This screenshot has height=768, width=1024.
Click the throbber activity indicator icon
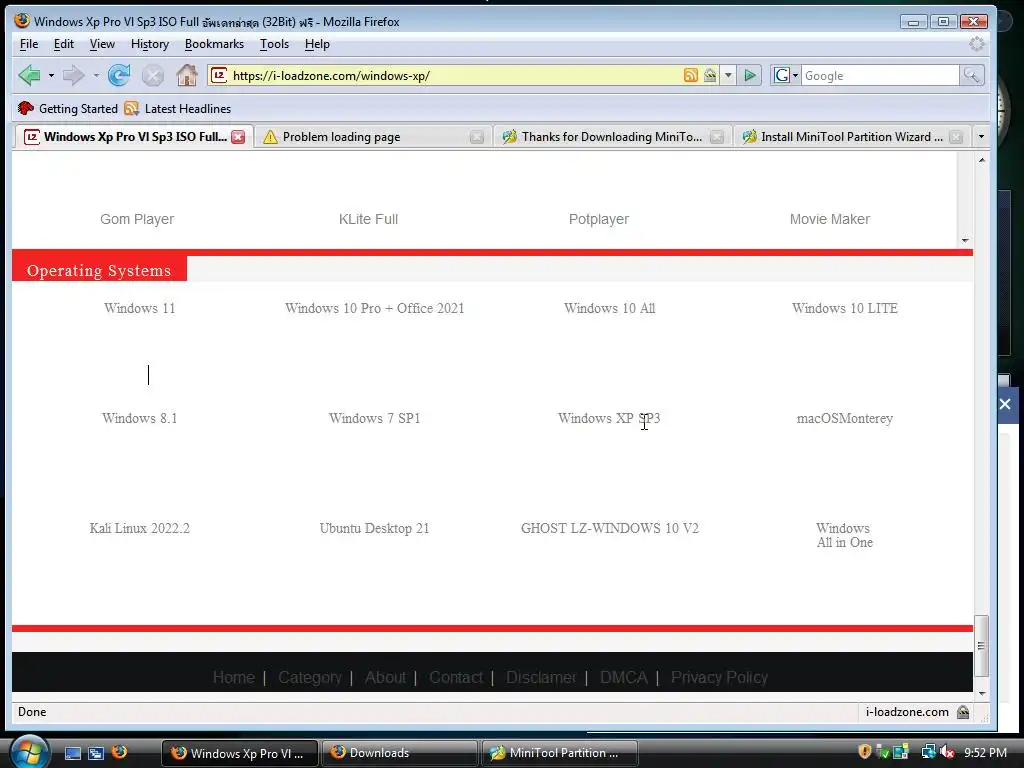pos(976,44)
